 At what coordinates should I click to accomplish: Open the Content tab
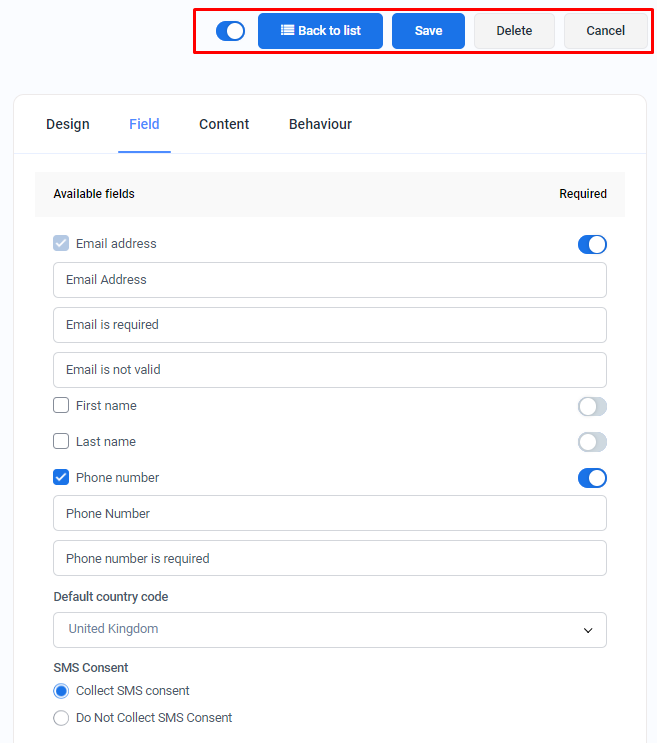point(224,124)
